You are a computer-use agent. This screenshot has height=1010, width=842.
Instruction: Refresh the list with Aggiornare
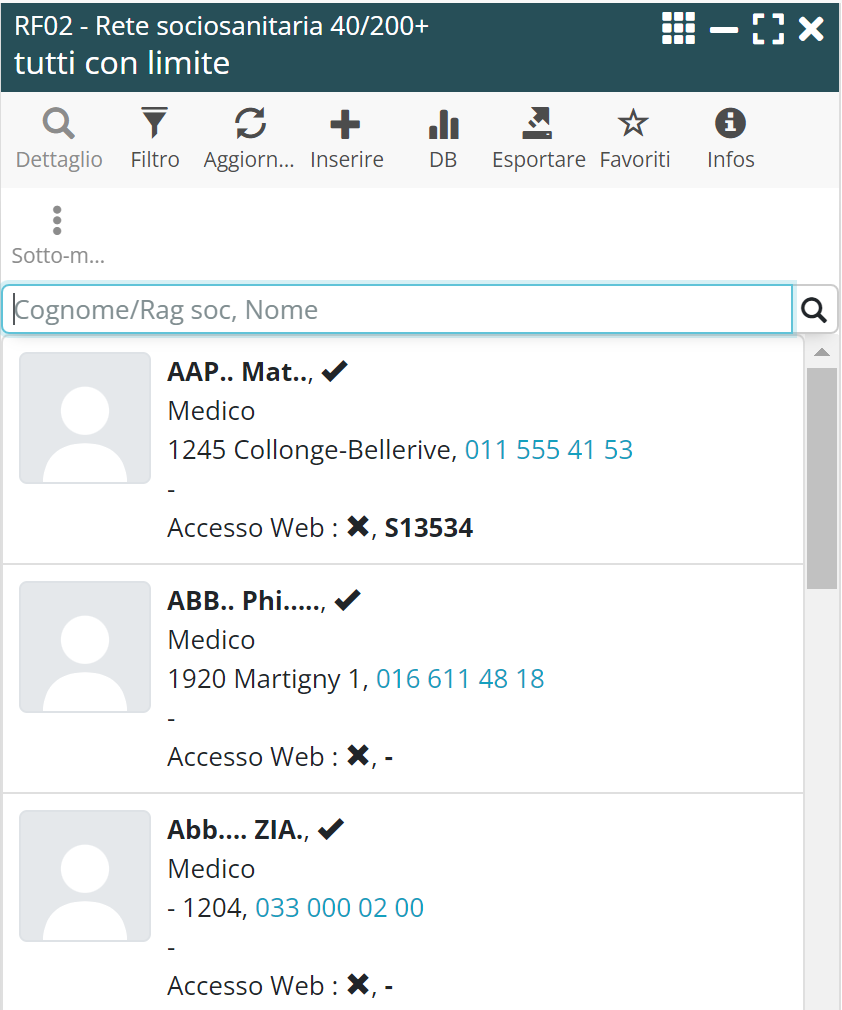[249, 139]
